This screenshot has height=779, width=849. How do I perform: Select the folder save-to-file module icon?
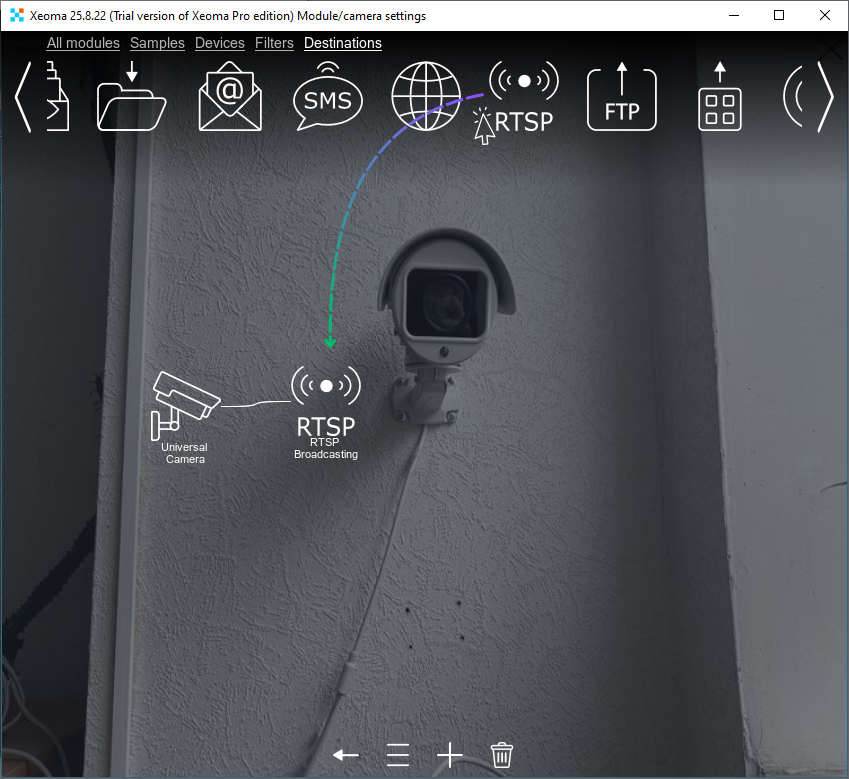(x=131, y=98)
